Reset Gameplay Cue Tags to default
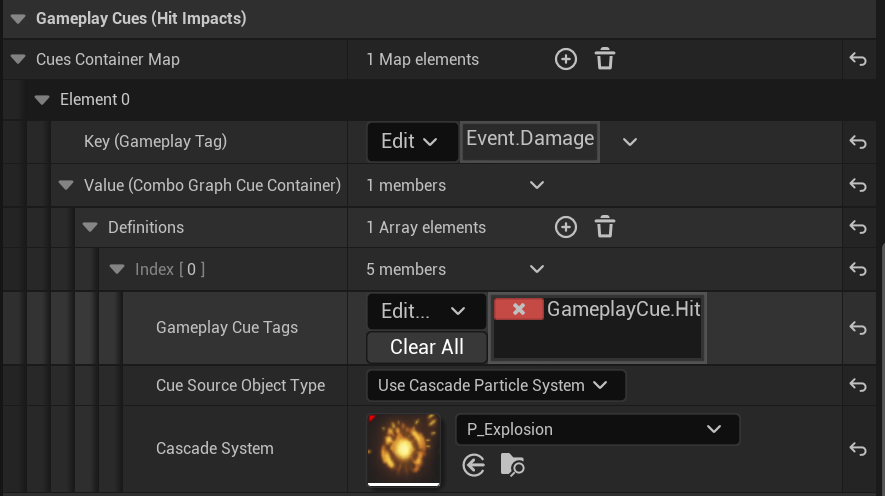The width and height of the screenshot is (885, 496). point(857,328)
